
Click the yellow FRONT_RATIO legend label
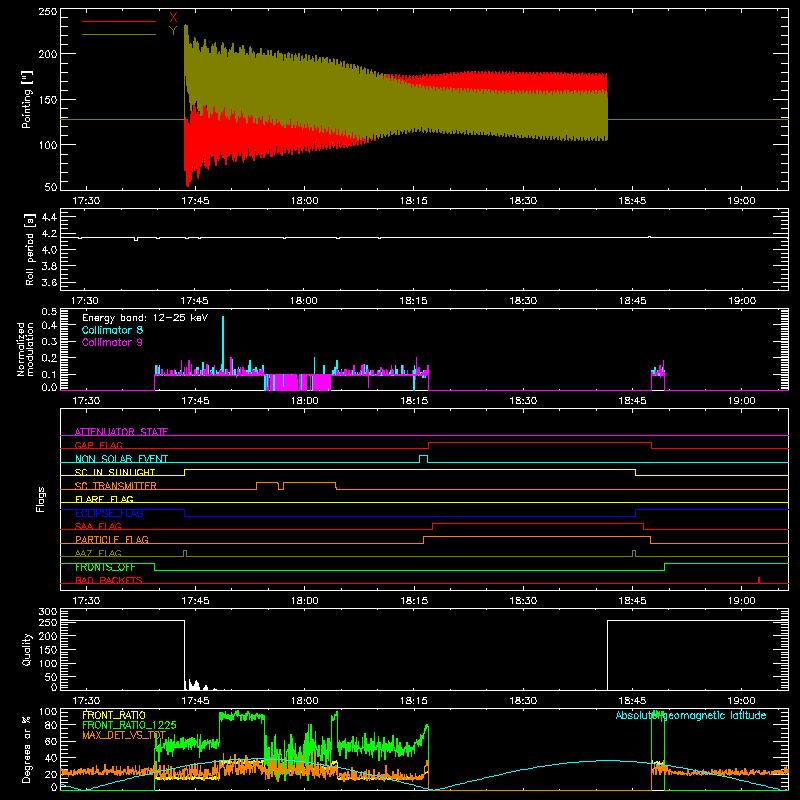point(114,715)
